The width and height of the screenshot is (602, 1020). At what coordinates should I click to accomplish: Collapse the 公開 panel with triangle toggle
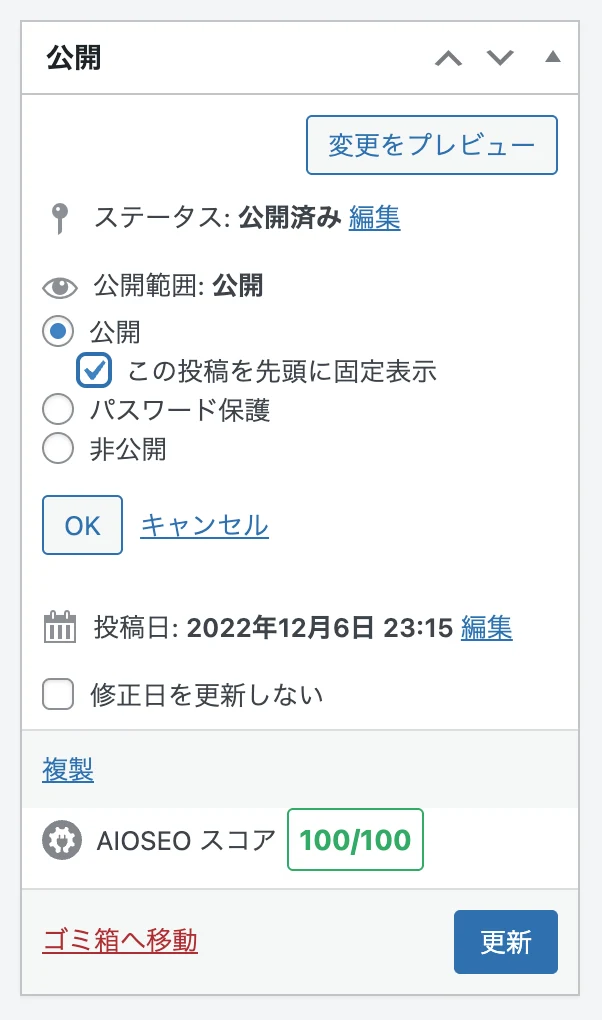[x=552, y=57]
